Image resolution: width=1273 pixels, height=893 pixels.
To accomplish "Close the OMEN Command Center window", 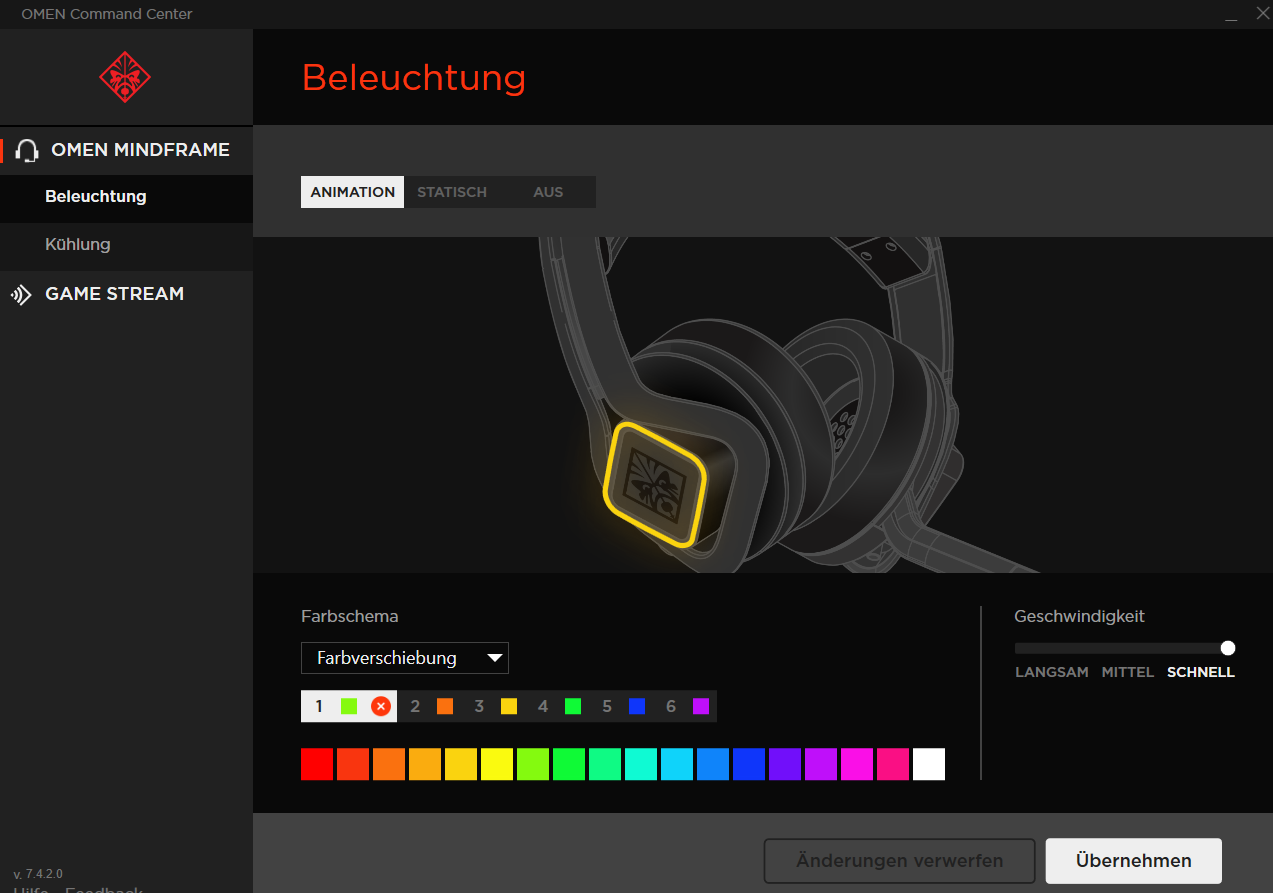I will tap(1262, 14).
